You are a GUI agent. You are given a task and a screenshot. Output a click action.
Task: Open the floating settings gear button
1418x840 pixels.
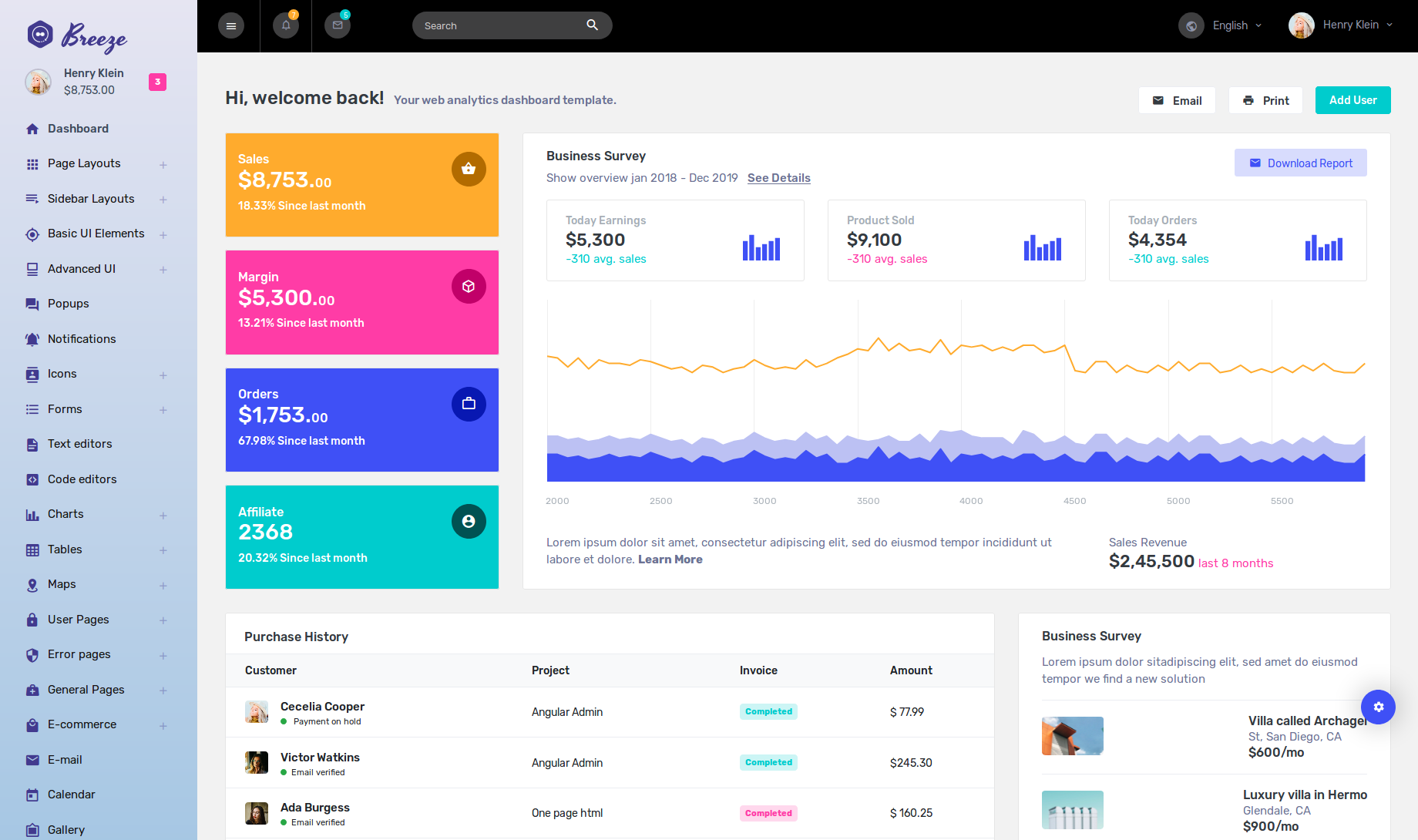[1378, 707]
